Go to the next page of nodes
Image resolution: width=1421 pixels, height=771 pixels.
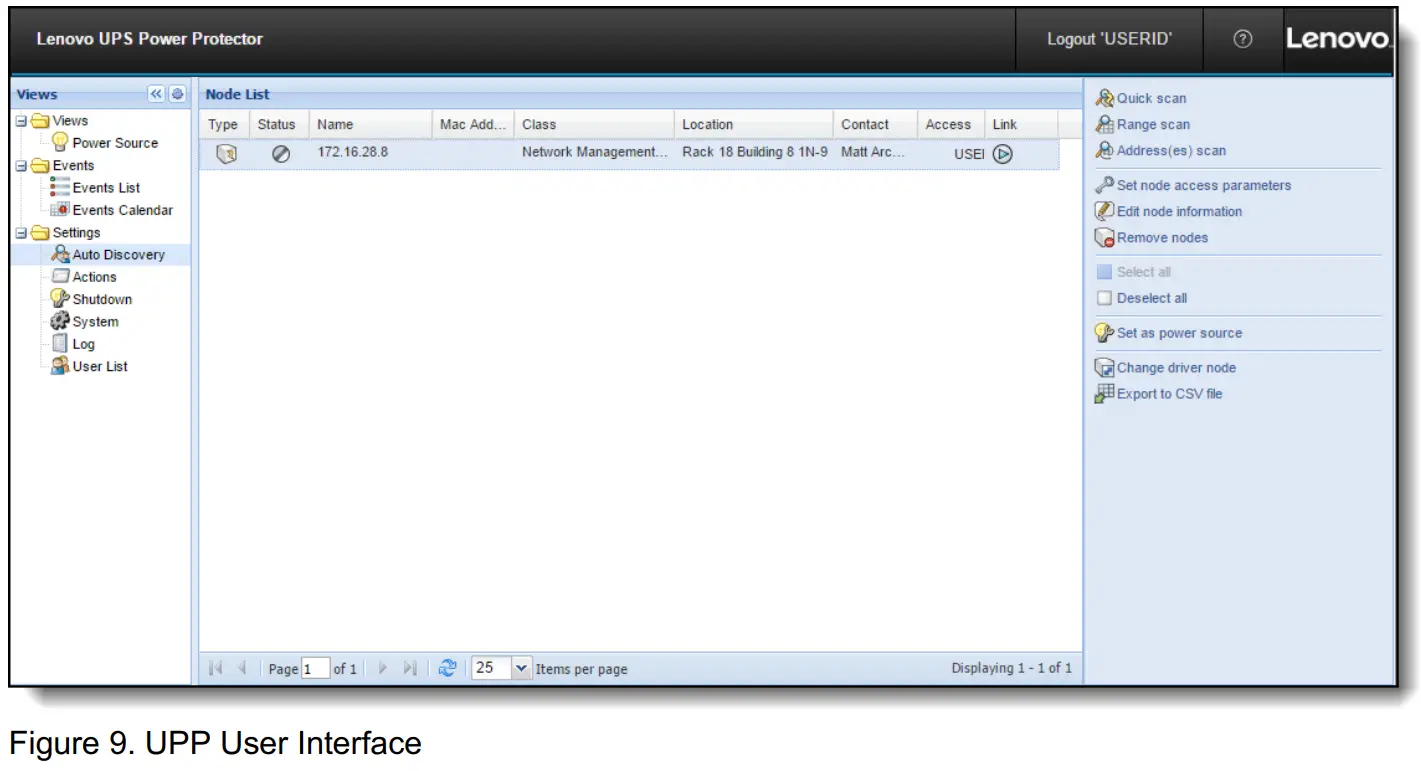click(x=382, y=668)
